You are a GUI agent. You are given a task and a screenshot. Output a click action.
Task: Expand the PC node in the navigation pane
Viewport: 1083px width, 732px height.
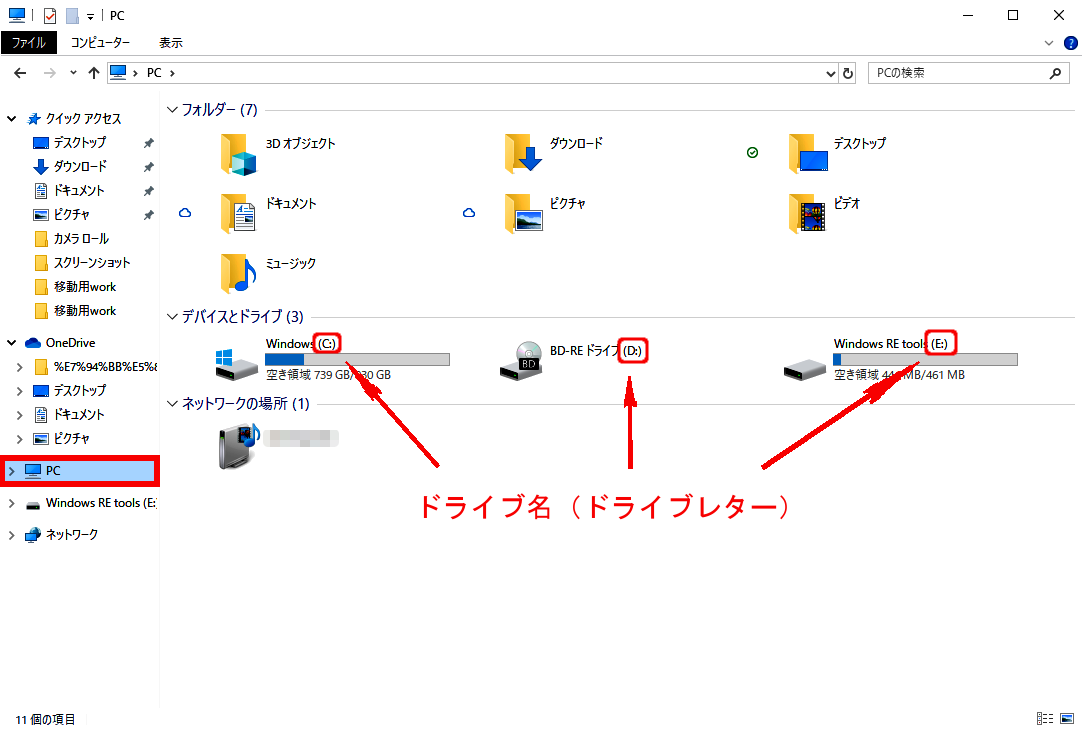11,471
